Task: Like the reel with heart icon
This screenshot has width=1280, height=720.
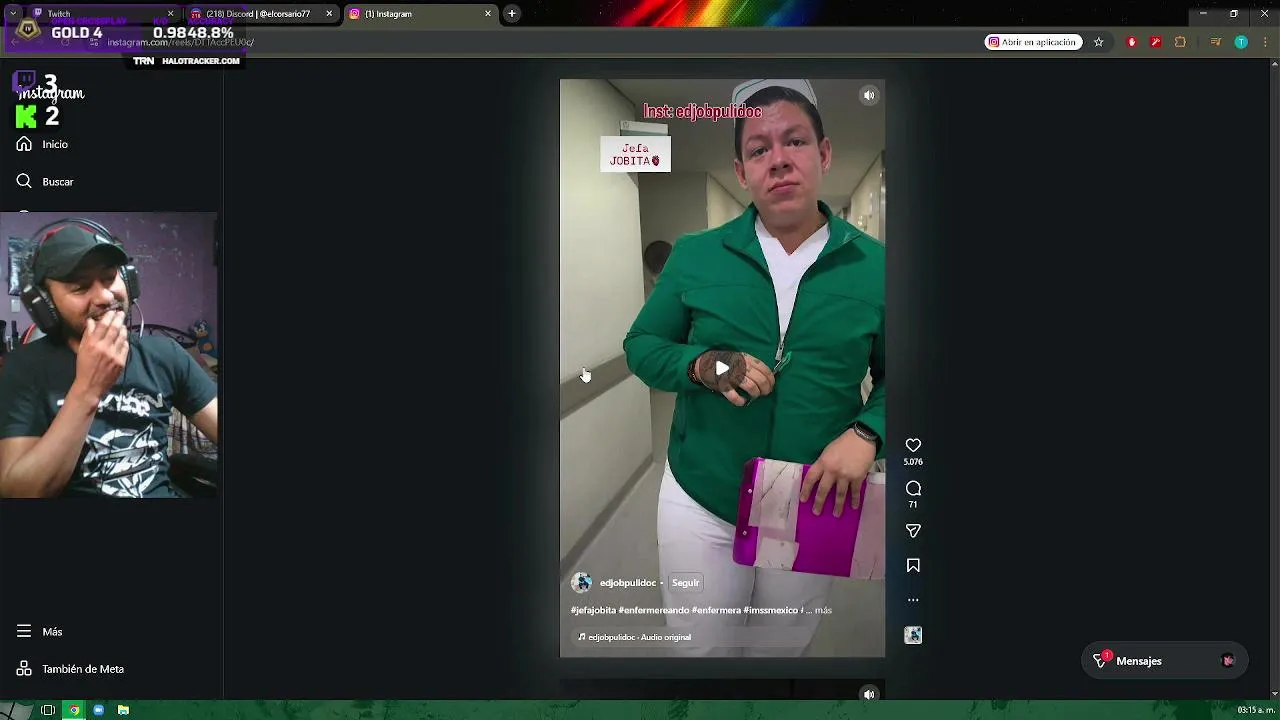Action: (913, 445)
